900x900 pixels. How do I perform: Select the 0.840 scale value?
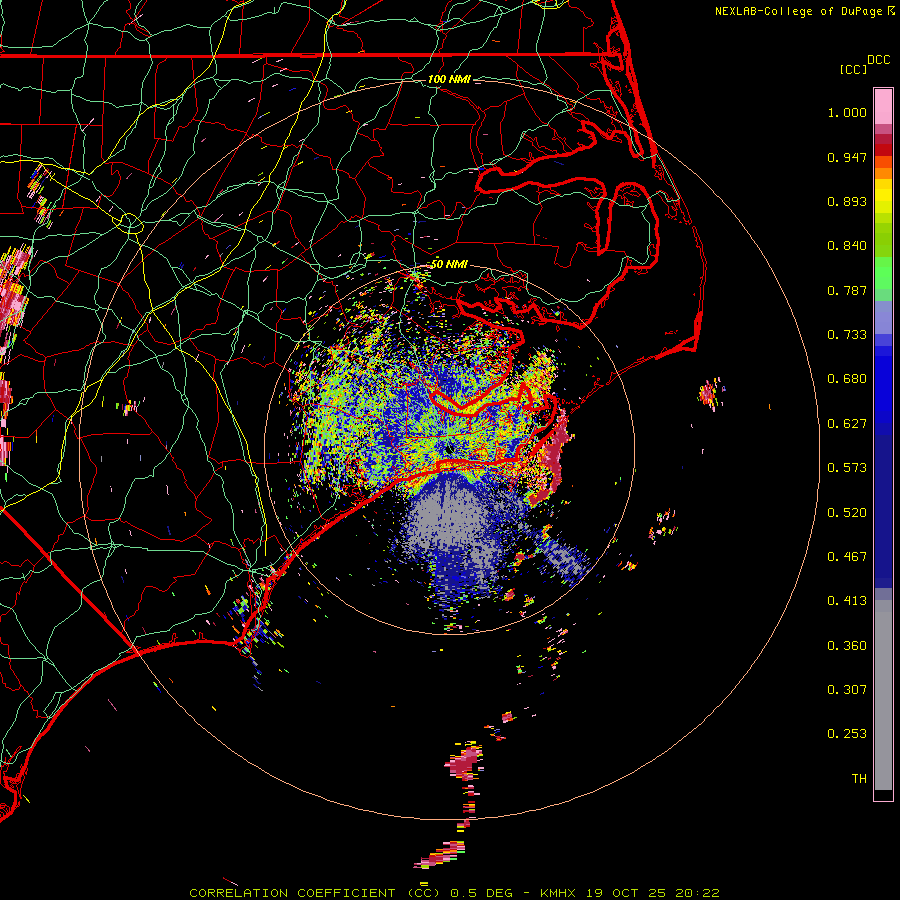[x=847, y=246]
